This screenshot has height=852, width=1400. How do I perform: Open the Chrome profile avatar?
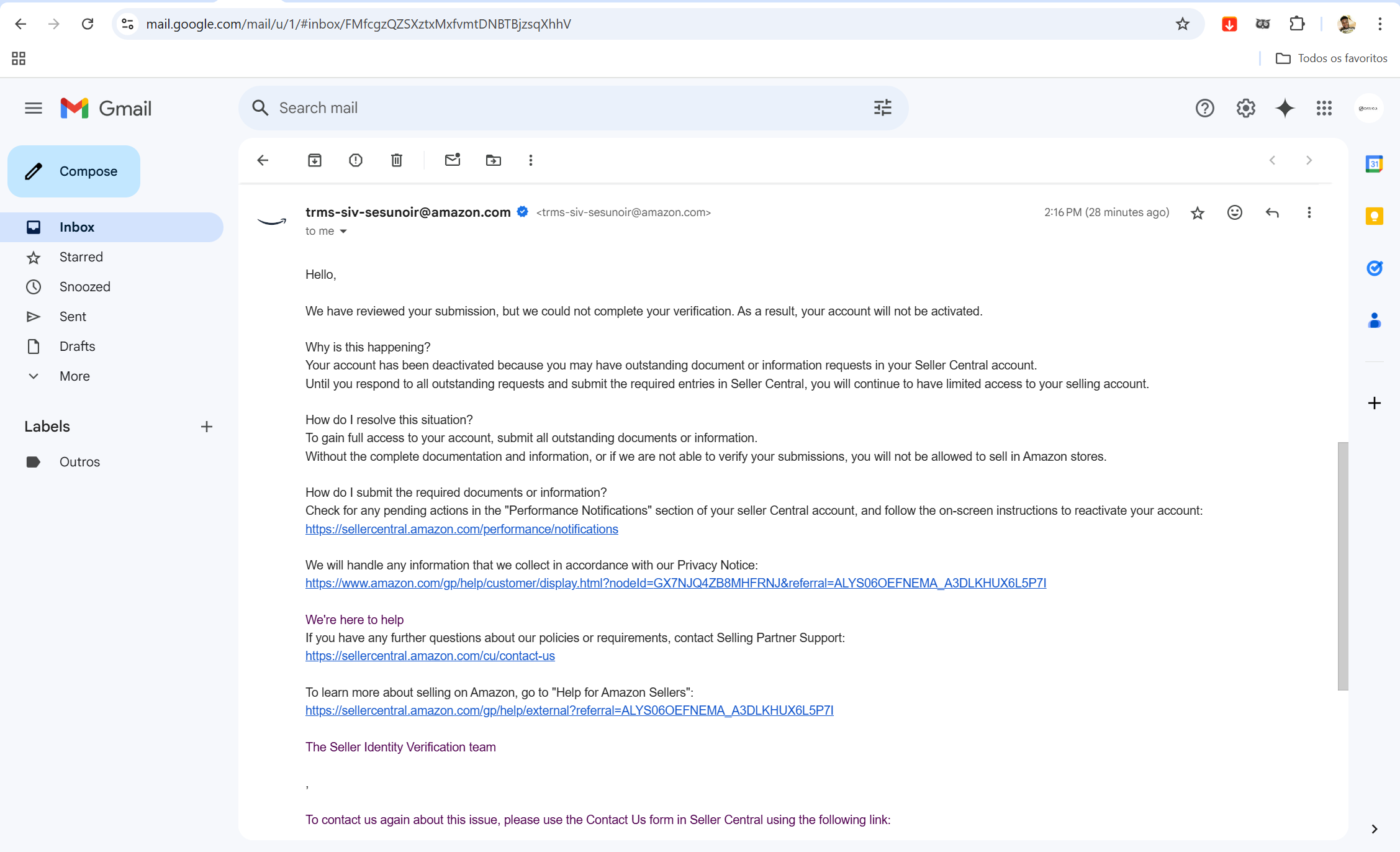1347,24
